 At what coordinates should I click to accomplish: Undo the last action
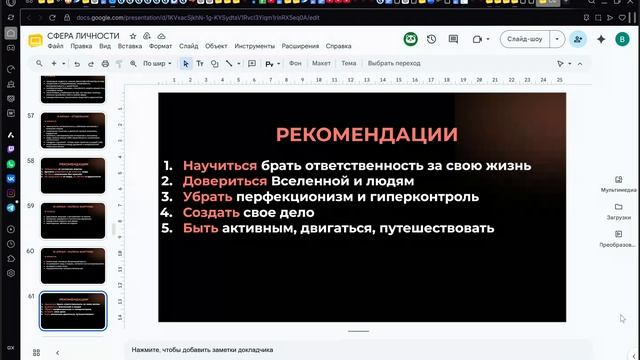(77, 64)
